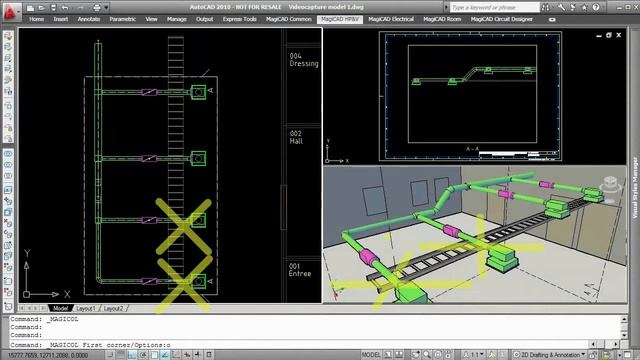
Task: Open 2D Drafting & Annotation workspace dropdown
Action: click(549, 355)
